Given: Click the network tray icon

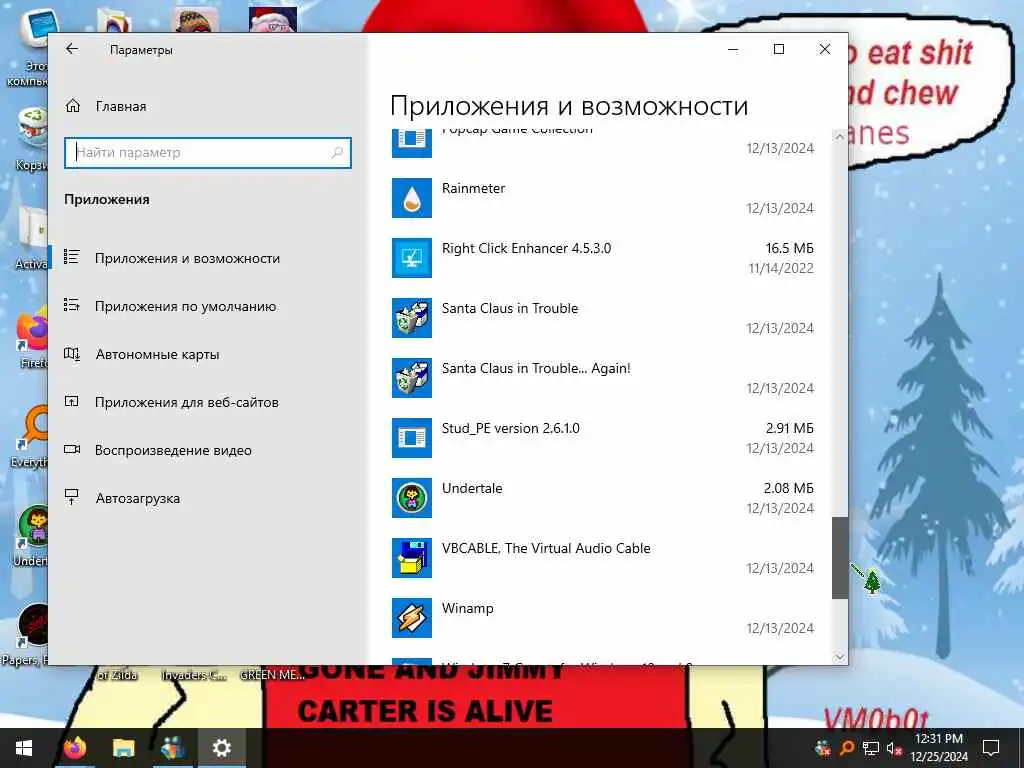Looking at the screenshot, I should (871, 748).
